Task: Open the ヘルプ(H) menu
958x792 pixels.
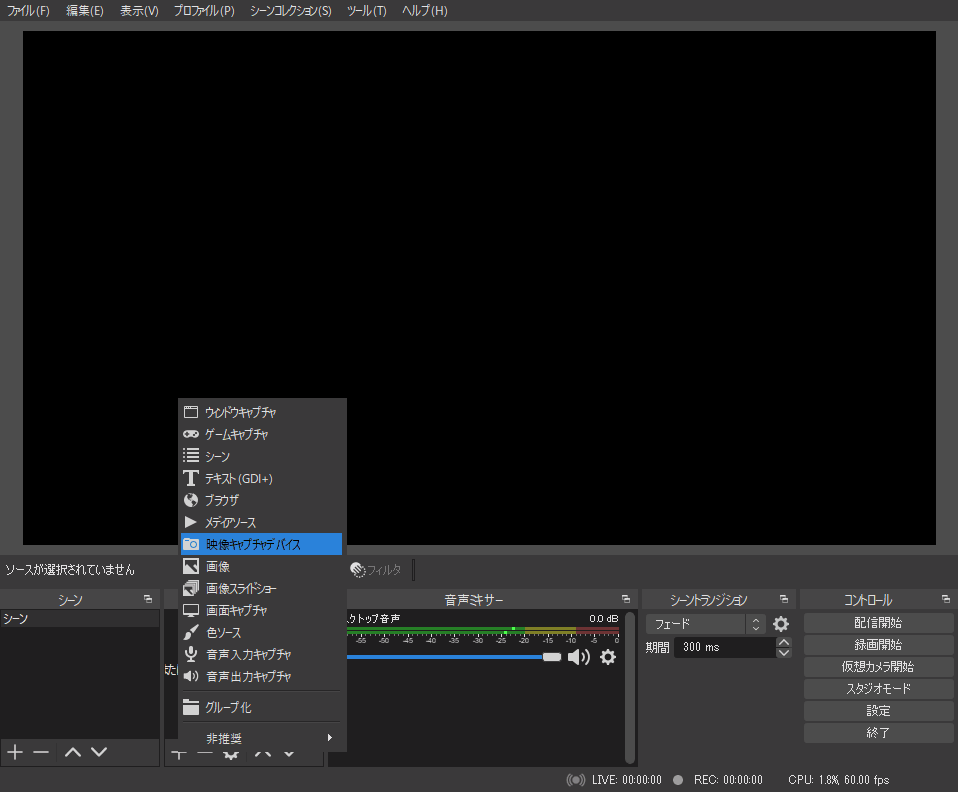Action: pos(425,11)
